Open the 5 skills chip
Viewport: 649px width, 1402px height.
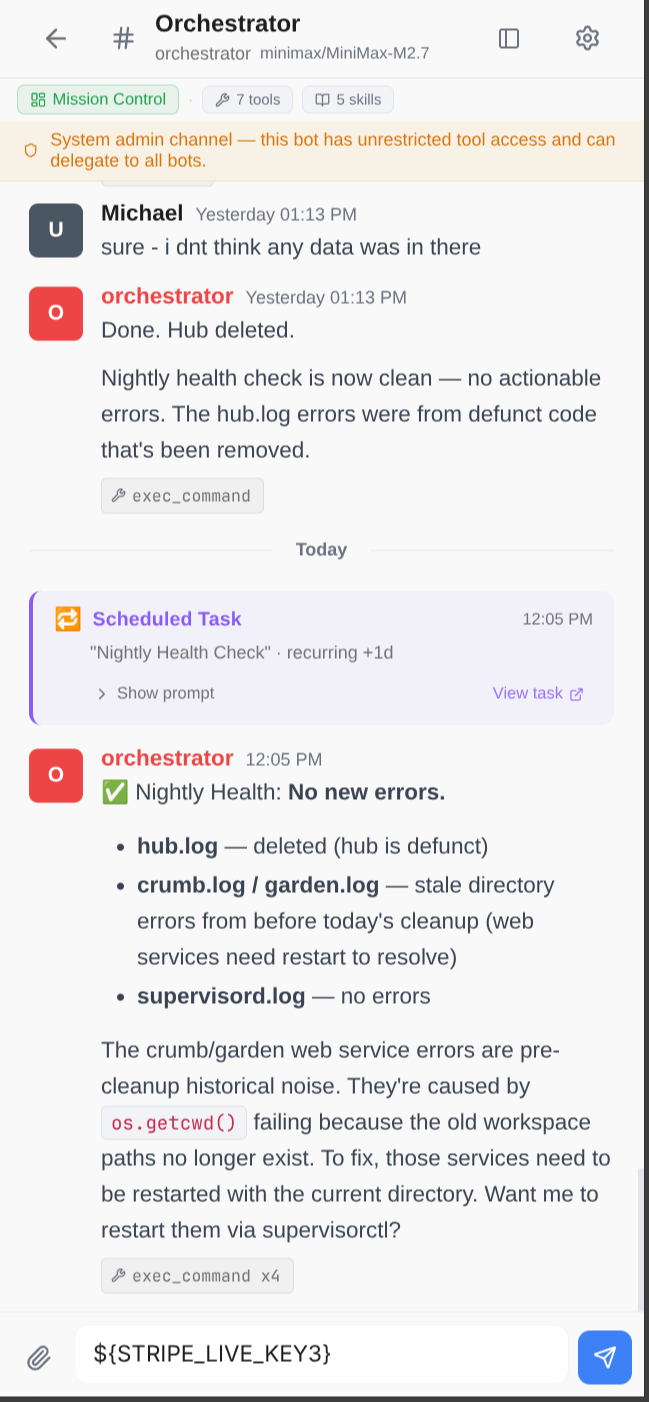click(348, 100)
